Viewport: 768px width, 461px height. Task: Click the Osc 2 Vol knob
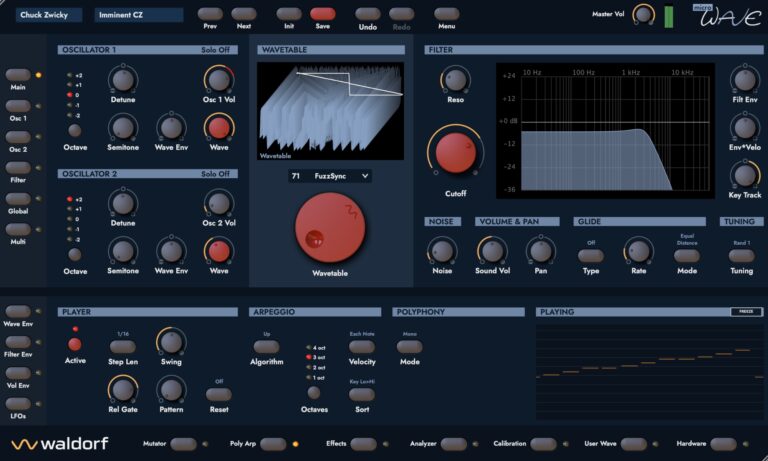[219, 203]
